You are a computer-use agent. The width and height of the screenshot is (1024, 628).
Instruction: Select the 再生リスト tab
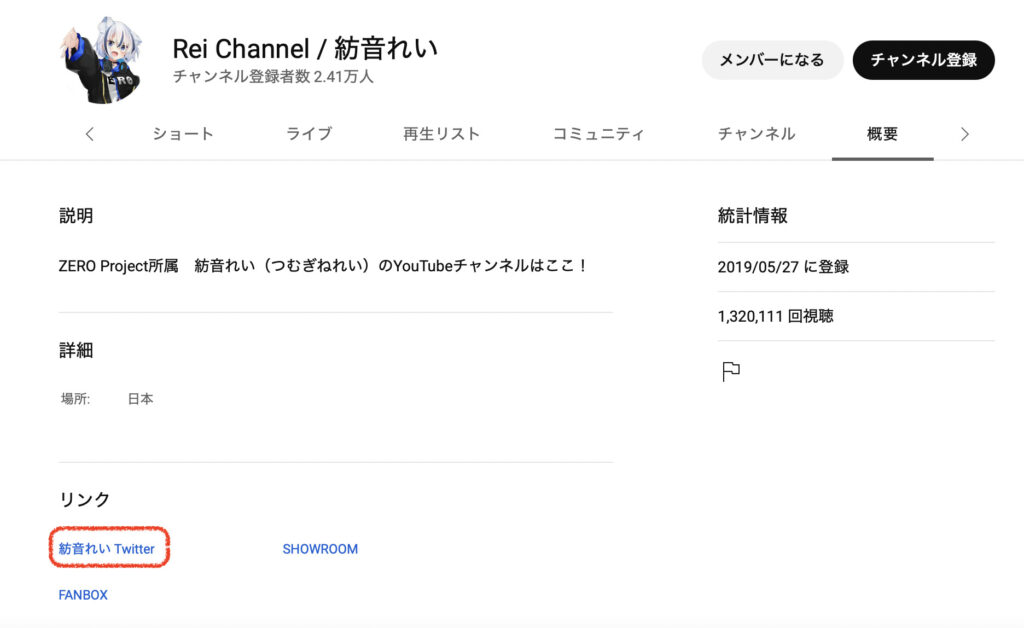coord(441,134)
